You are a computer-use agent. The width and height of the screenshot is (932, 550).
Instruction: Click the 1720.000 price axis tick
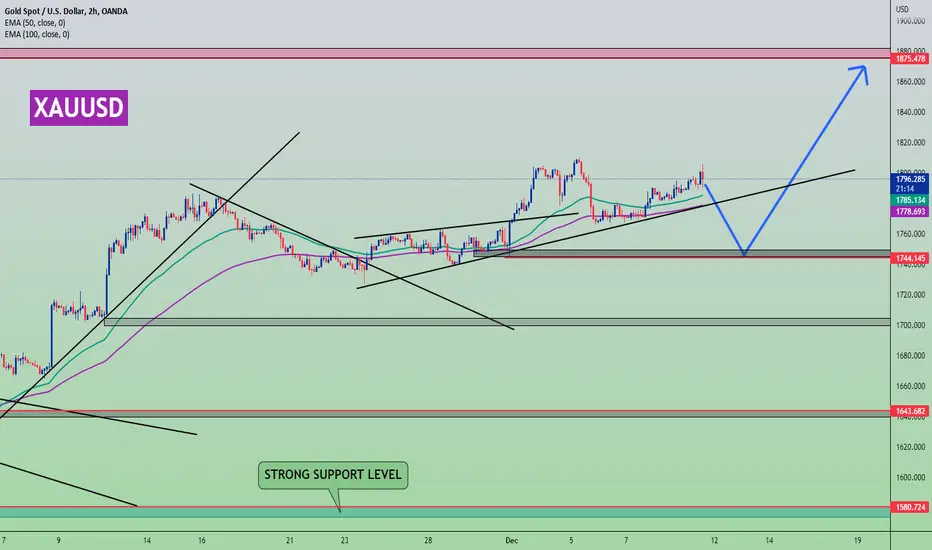911,295
